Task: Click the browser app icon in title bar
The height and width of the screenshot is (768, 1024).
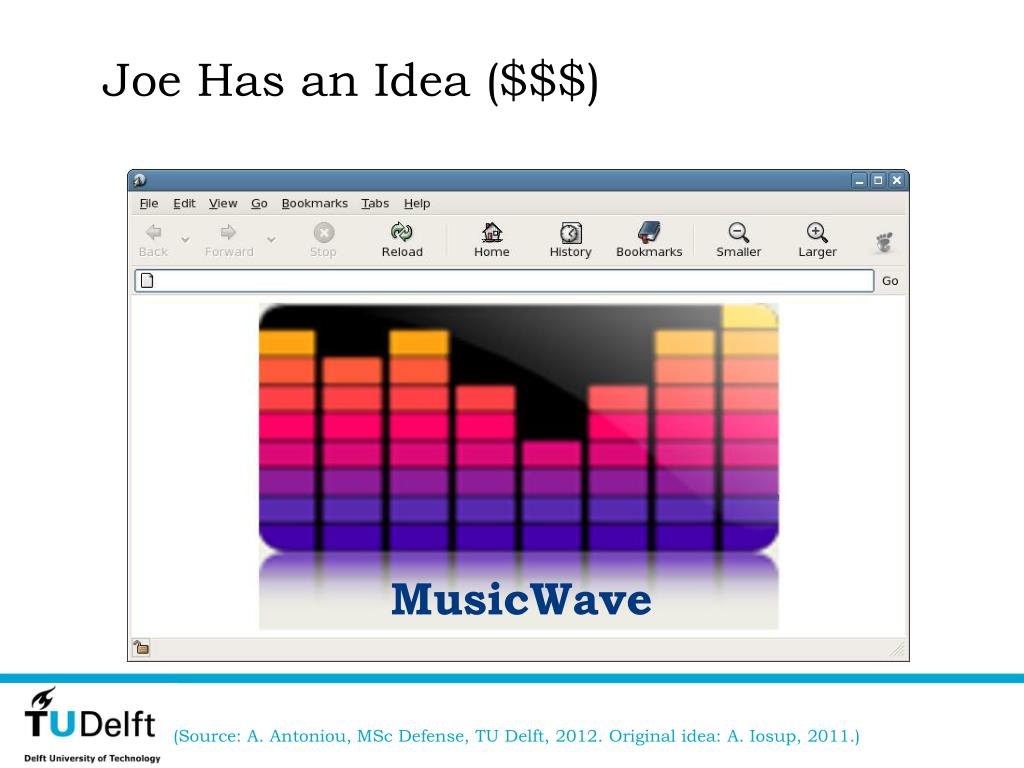Action: (140, 180)
